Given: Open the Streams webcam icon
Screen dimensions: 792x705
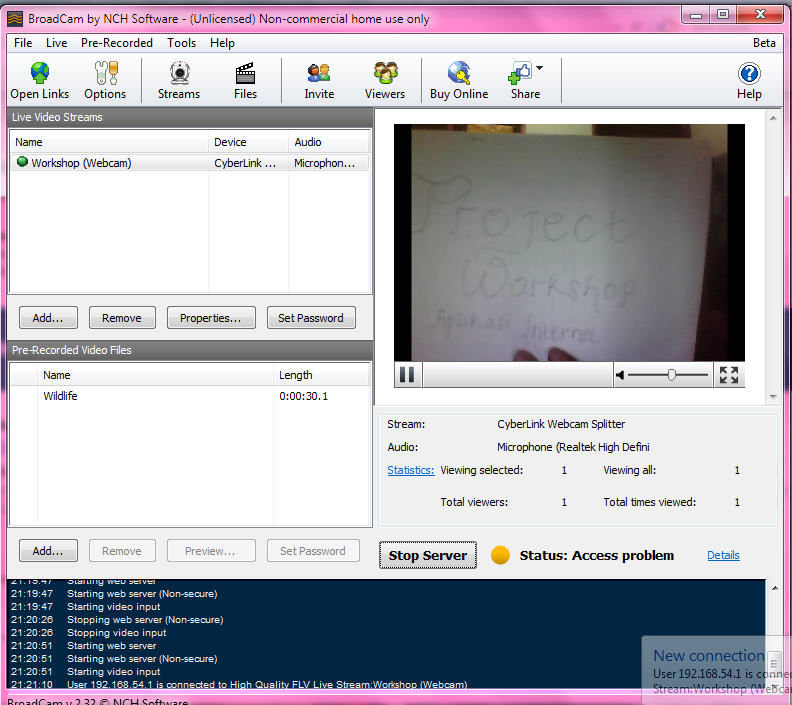Looking at the screenshot, I should [x=179, y=81].
